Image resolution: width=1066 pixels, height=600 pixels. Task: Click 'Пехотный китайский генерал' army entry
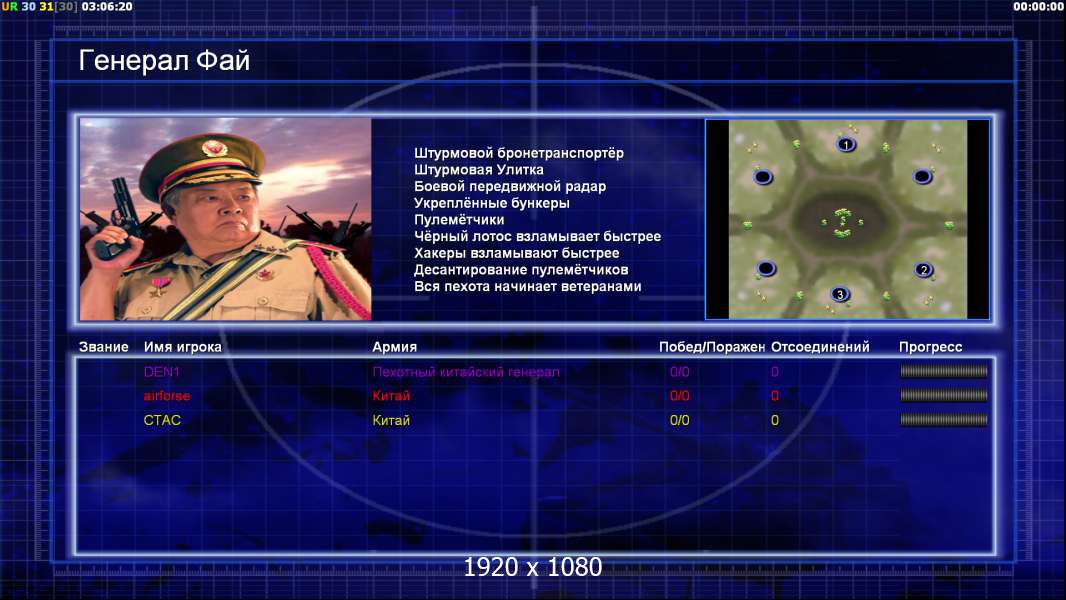pos(466,372)
